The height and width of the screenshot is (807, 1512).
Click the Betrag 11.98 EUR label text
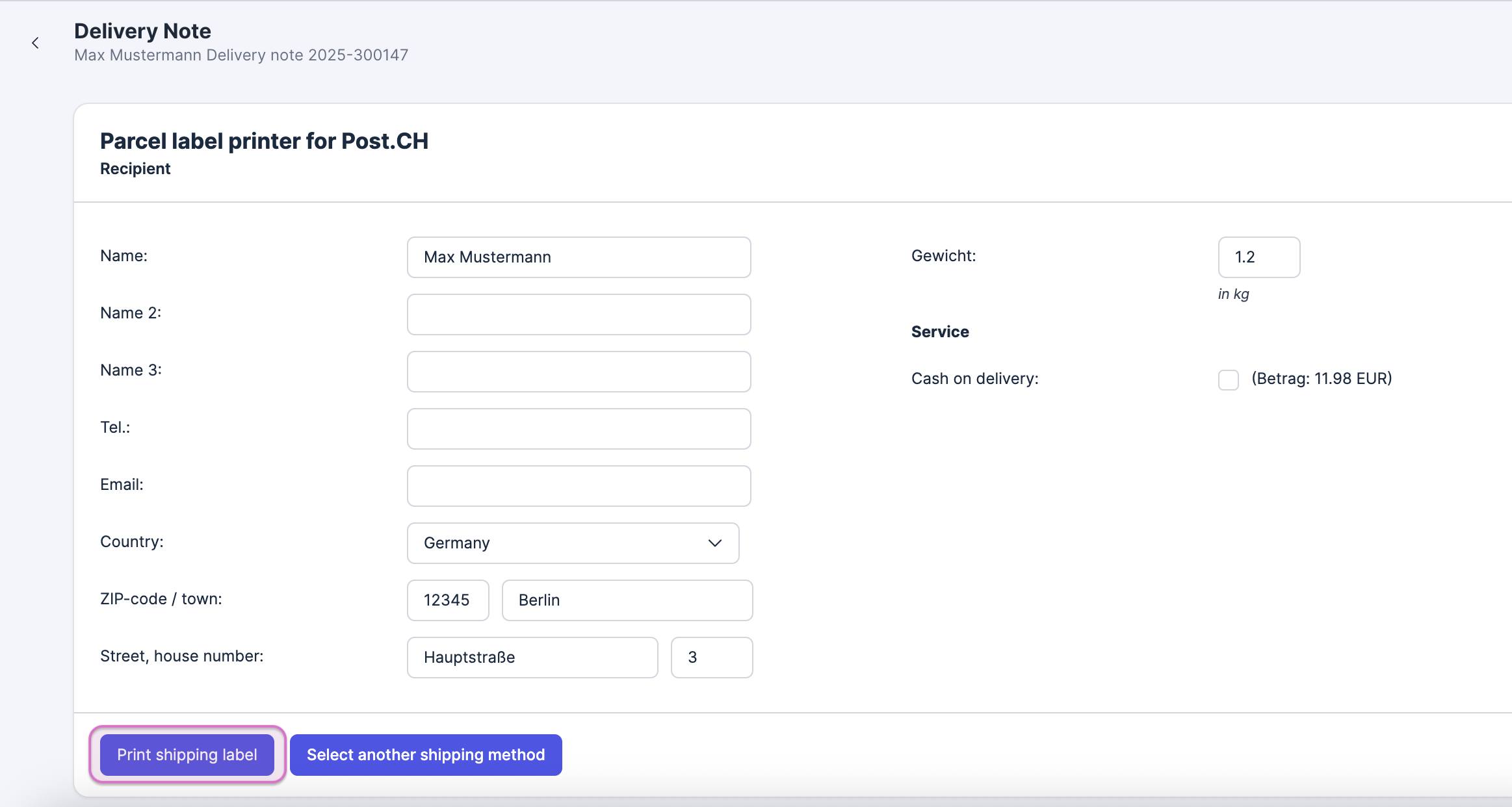coord(1322,378)
